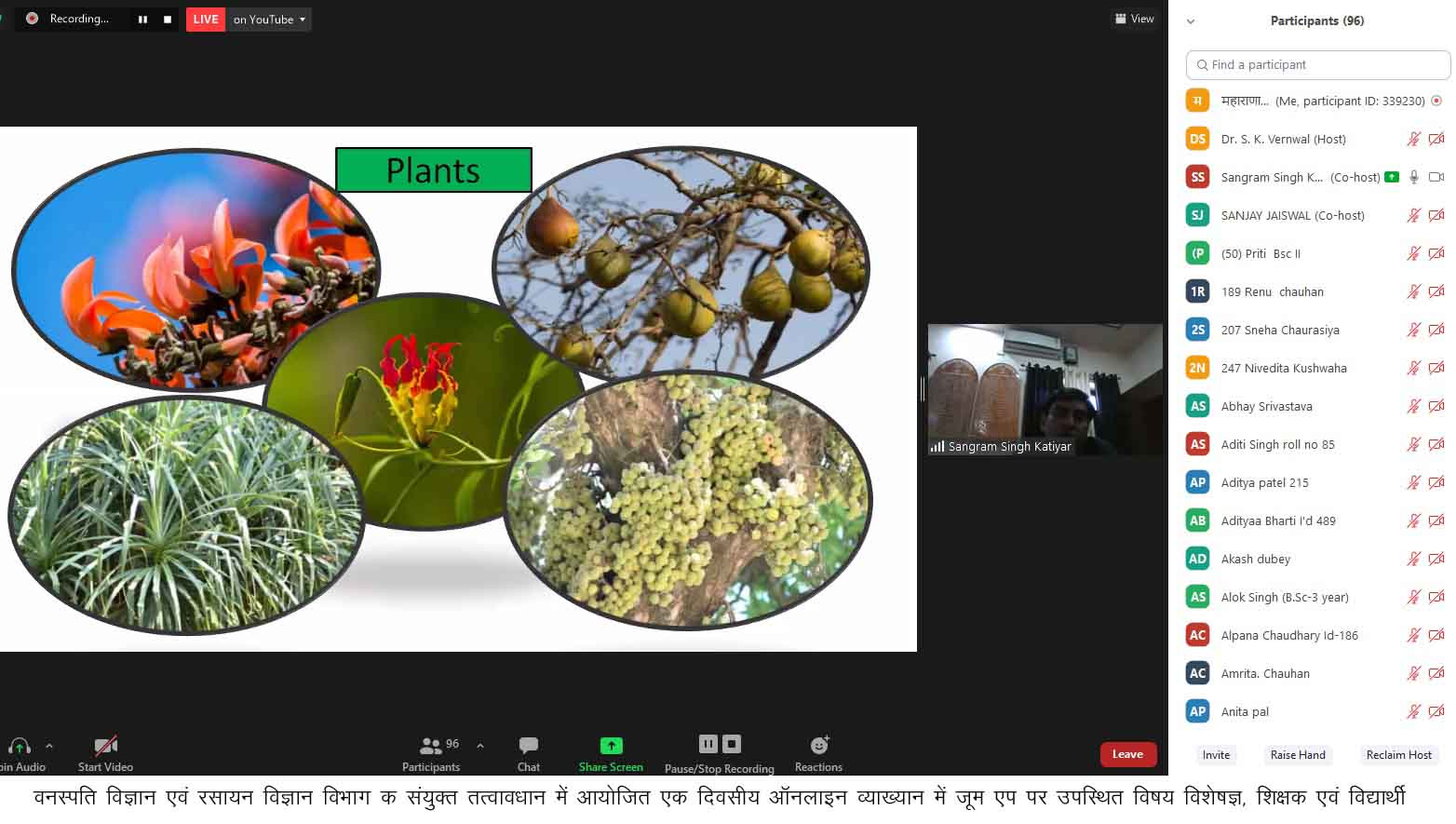Click the Participants (96) panel title
Image resolution: width=1456 pixels, height=824 pixels.
click(x=1316, y=20)
